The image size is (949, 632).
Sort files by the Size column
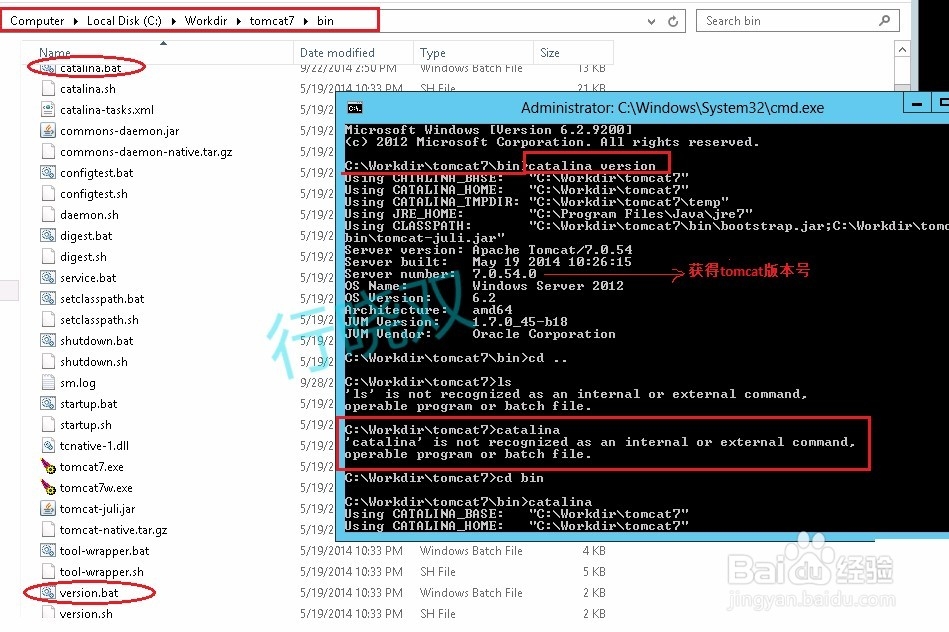coord(573,53)
